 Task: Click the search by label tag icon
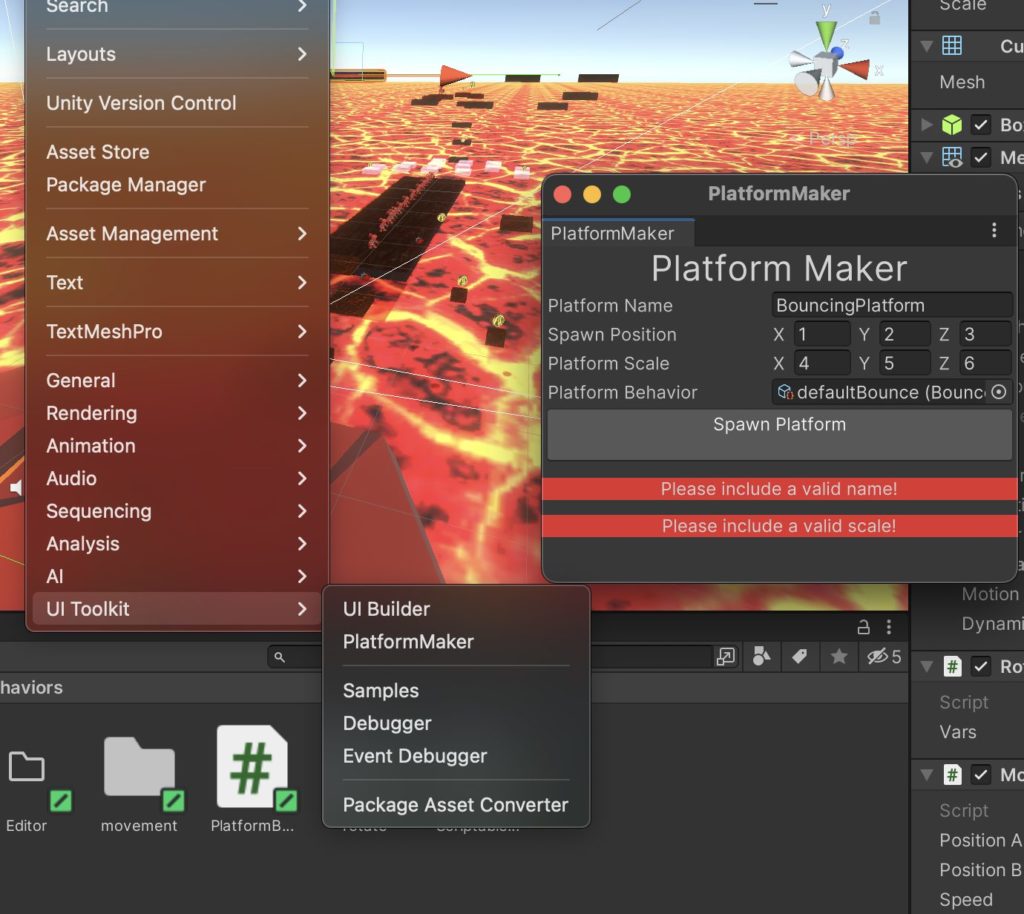coord(799,656)
